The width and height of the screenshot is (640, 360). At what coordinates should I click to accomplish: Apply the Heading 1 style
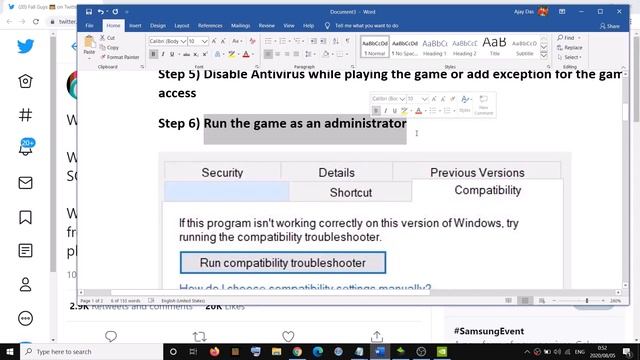(x=435, y=47)
